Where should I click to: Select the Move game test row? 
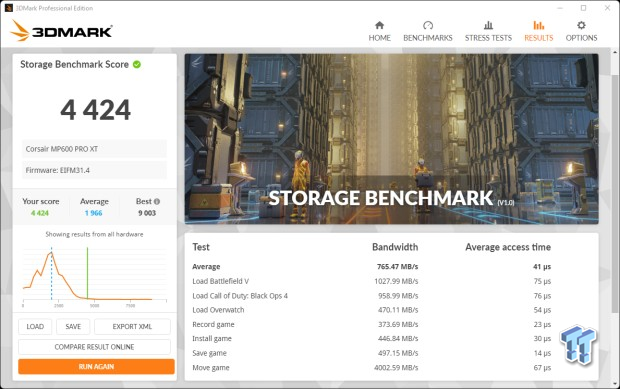click(372, 368)
